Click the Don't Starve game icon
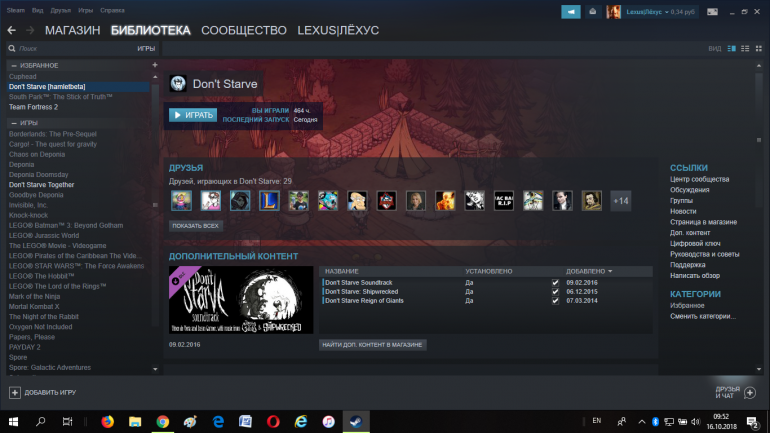Image resolution: width=770 pixels, height=433 pixels. point(178,83)
